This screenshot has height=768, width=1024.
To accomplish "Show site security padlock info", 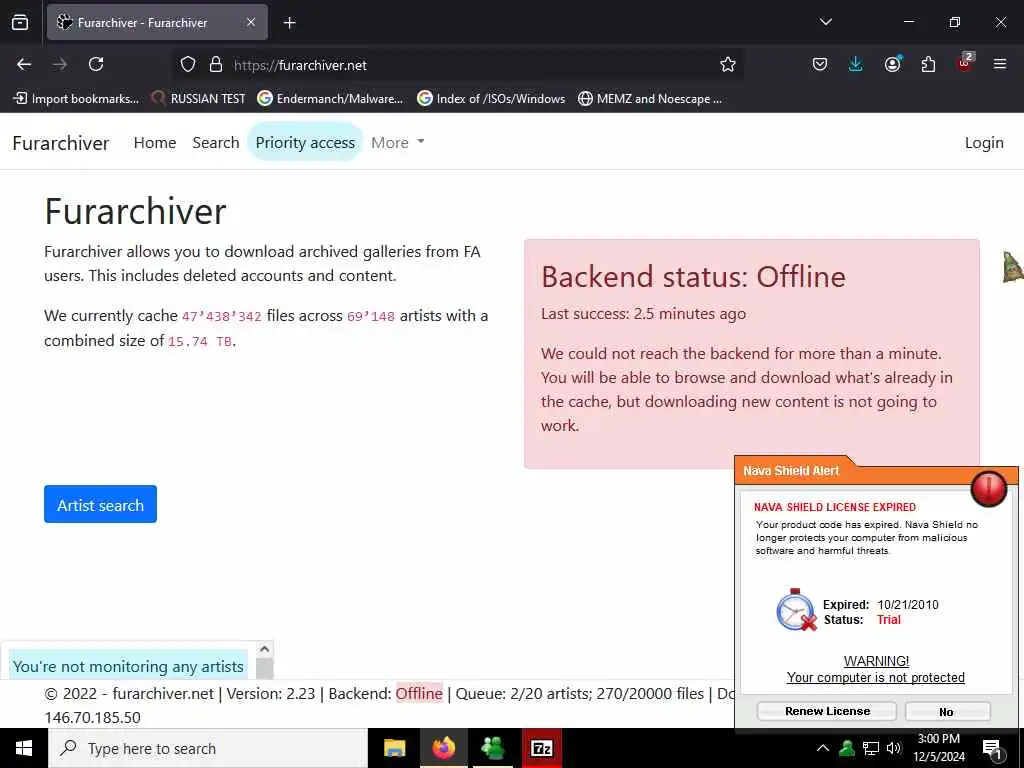I will click(216, 64).
